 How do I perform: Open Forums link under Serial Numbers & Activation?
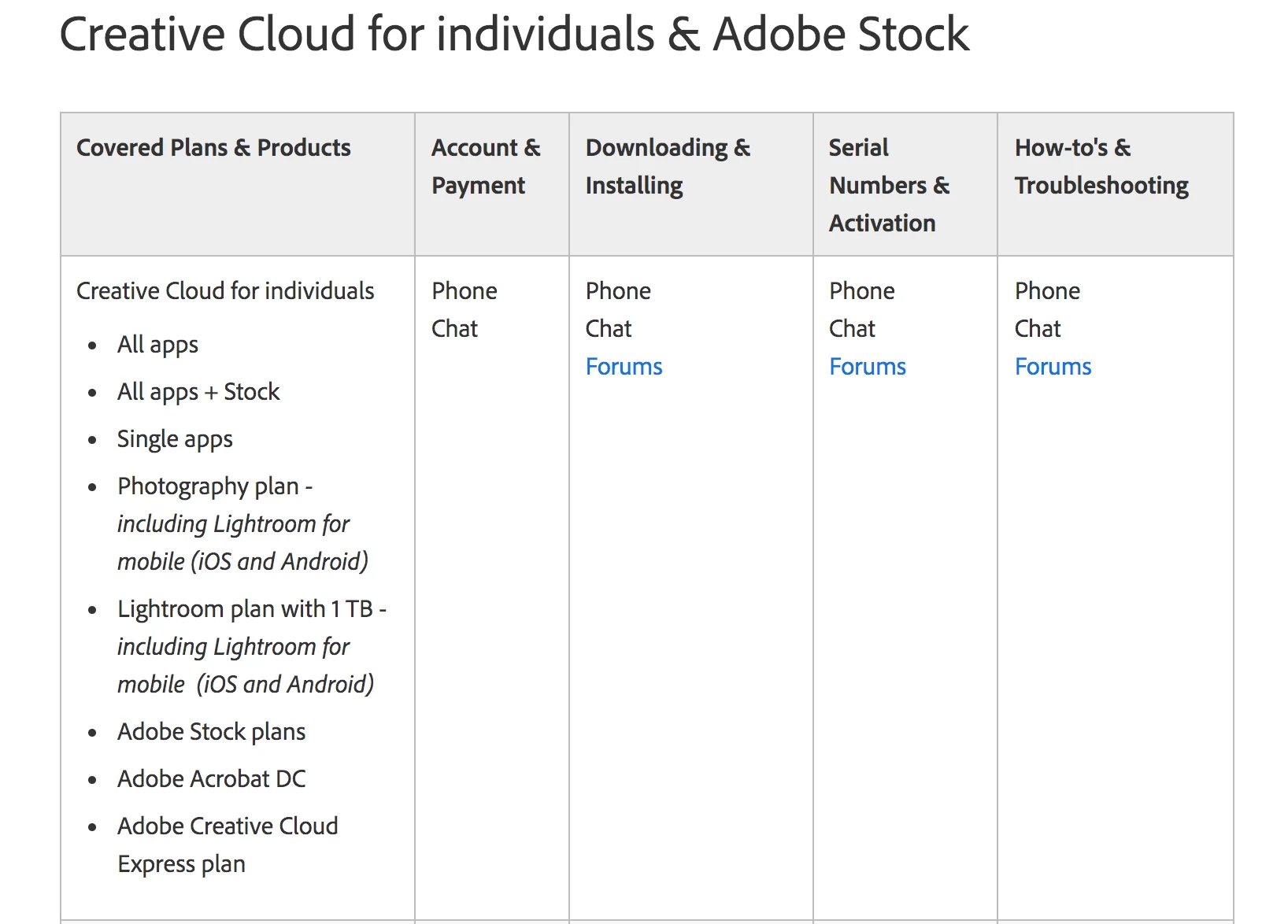tap(867, 367)
